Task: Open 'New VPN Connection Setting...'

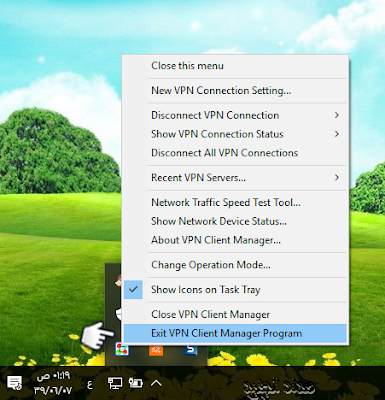Action: (235, 90)
